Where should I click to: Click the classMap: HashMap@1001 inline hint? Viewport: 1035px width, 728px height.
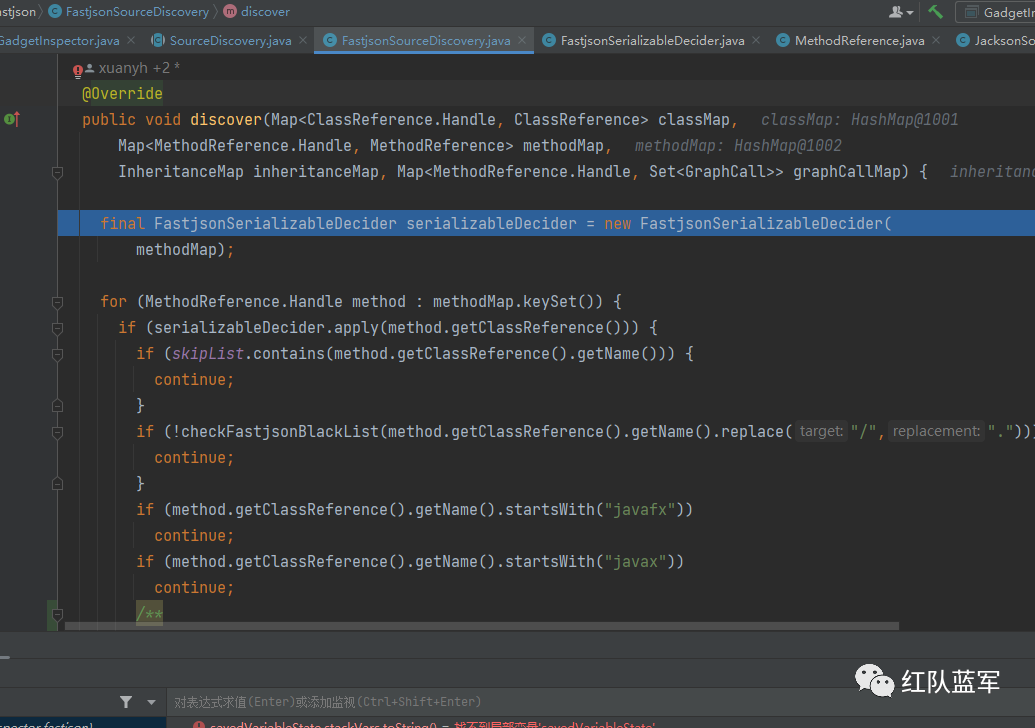(859, 119)
